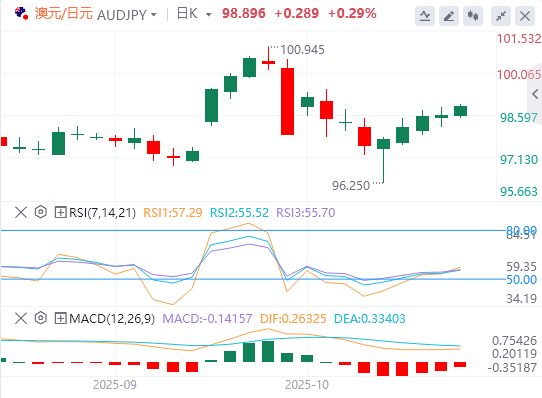The width and height of the screenshot is (542, 398).
Task: Expand the RSI panel with plus icon
Action: pos(60,212)
